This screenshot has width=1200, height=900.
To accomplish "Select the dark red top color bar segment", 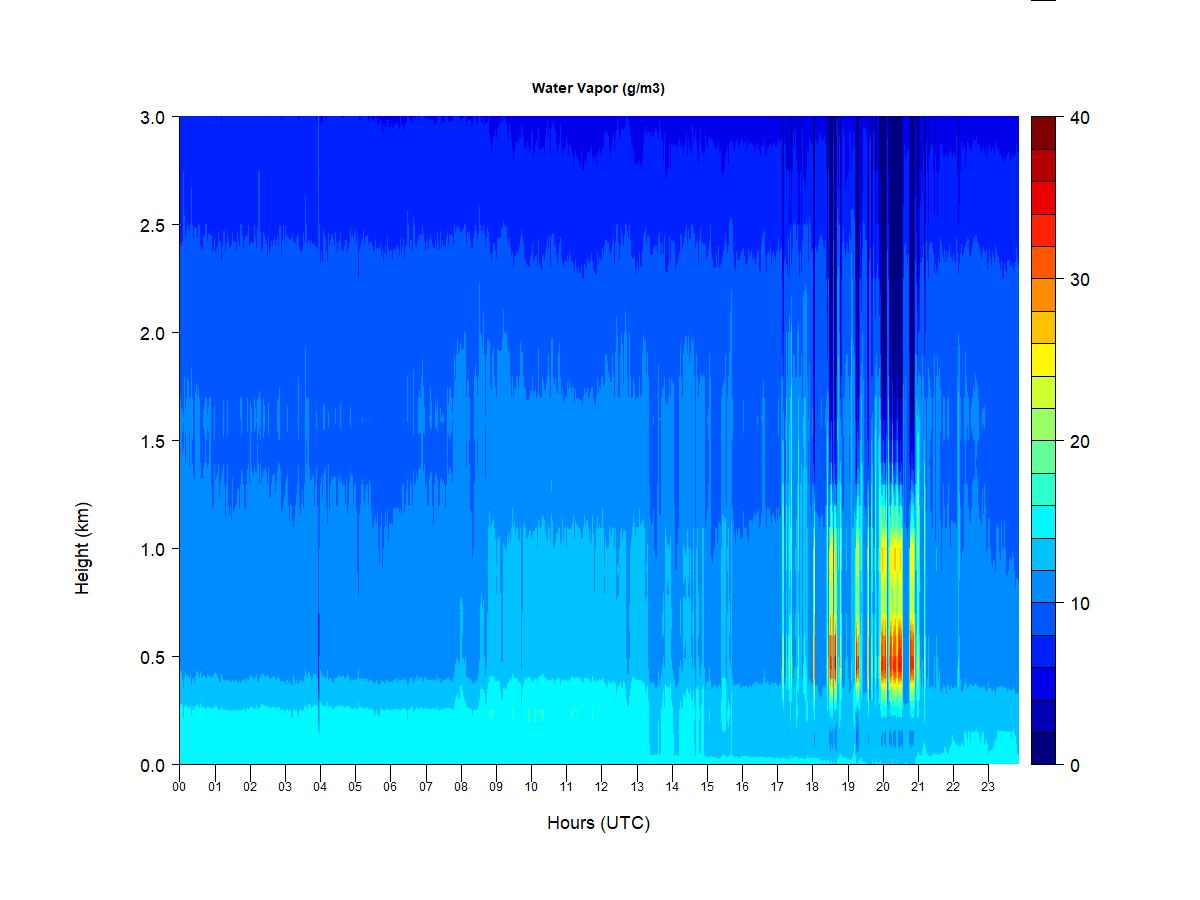I will [x=1043, y=133].
